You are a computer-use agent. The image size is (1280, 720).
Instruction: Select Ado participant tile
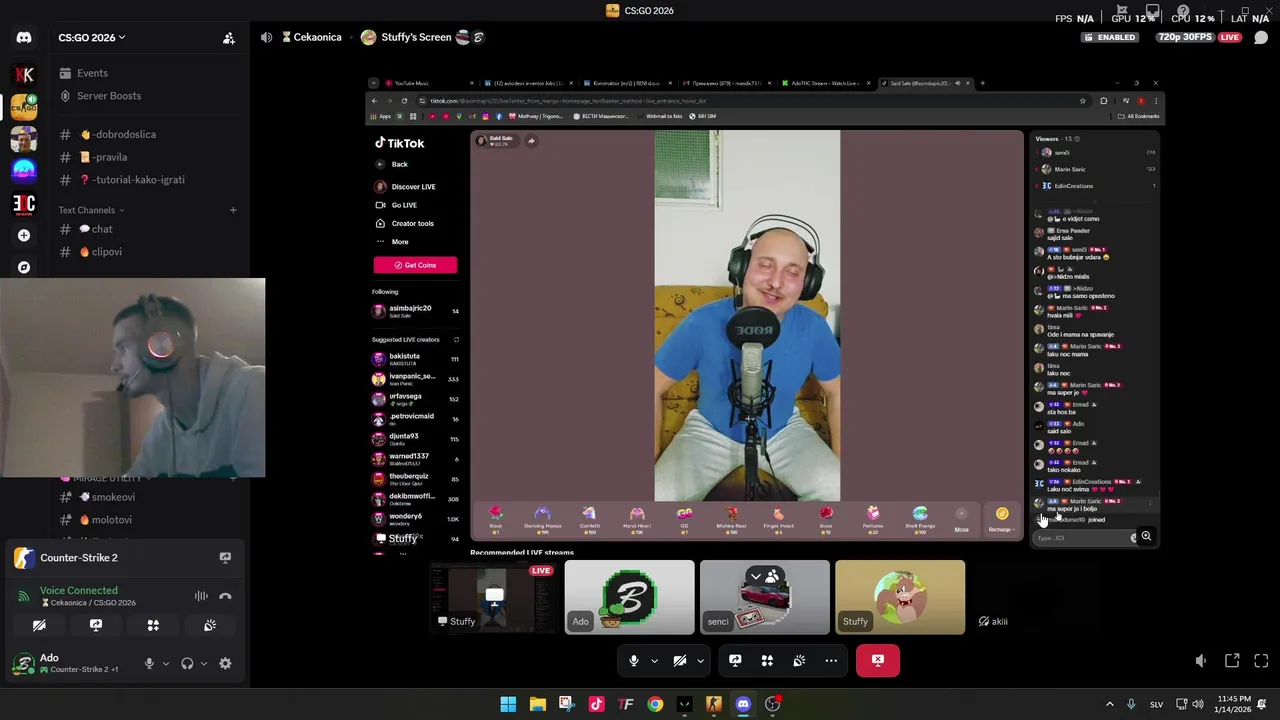(x=629, y=597)
